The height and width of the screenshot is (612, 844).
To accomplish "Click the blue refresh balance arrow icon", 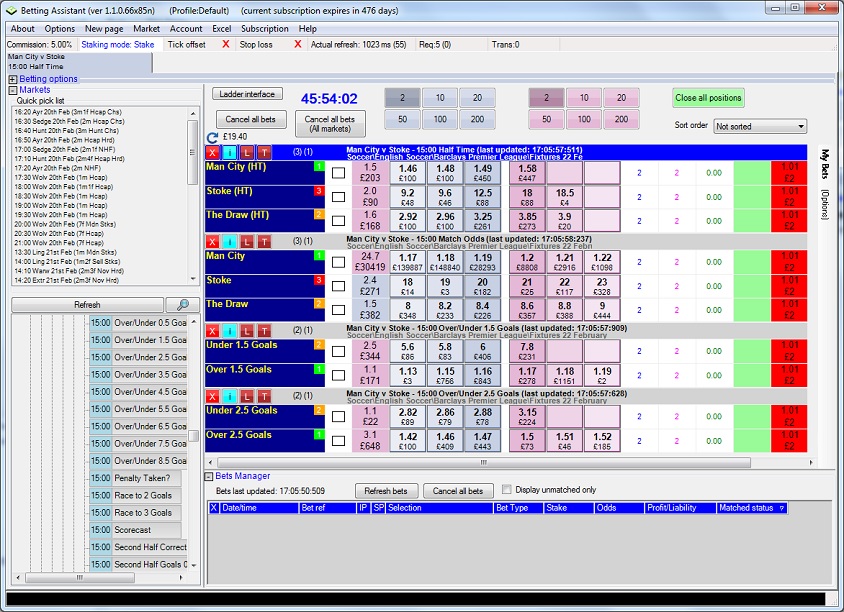I will (x=213, y=137).
